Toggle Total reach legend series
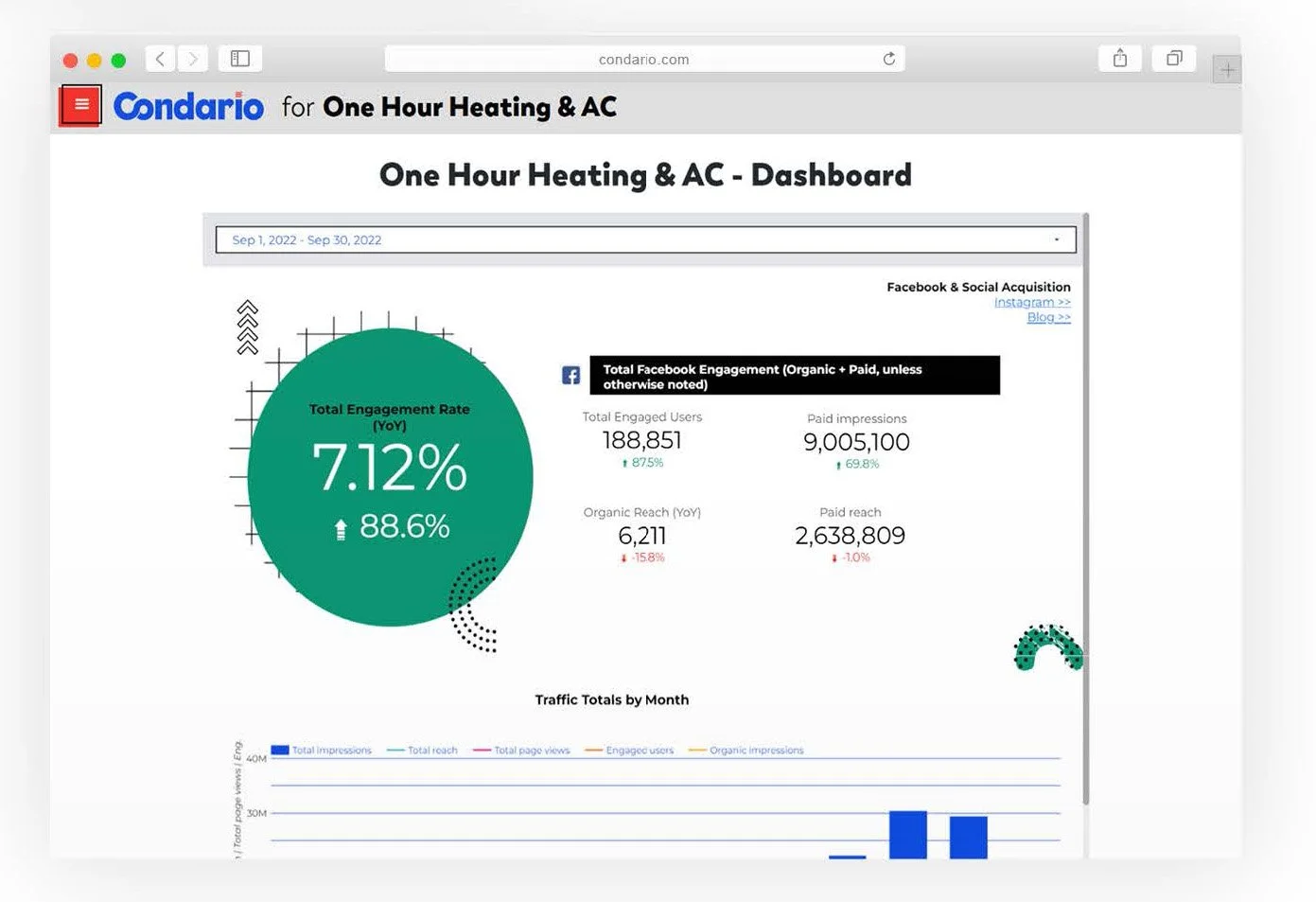Image resolution: width=1316 pixels, height=902 pixels. [x=422, y=750]
